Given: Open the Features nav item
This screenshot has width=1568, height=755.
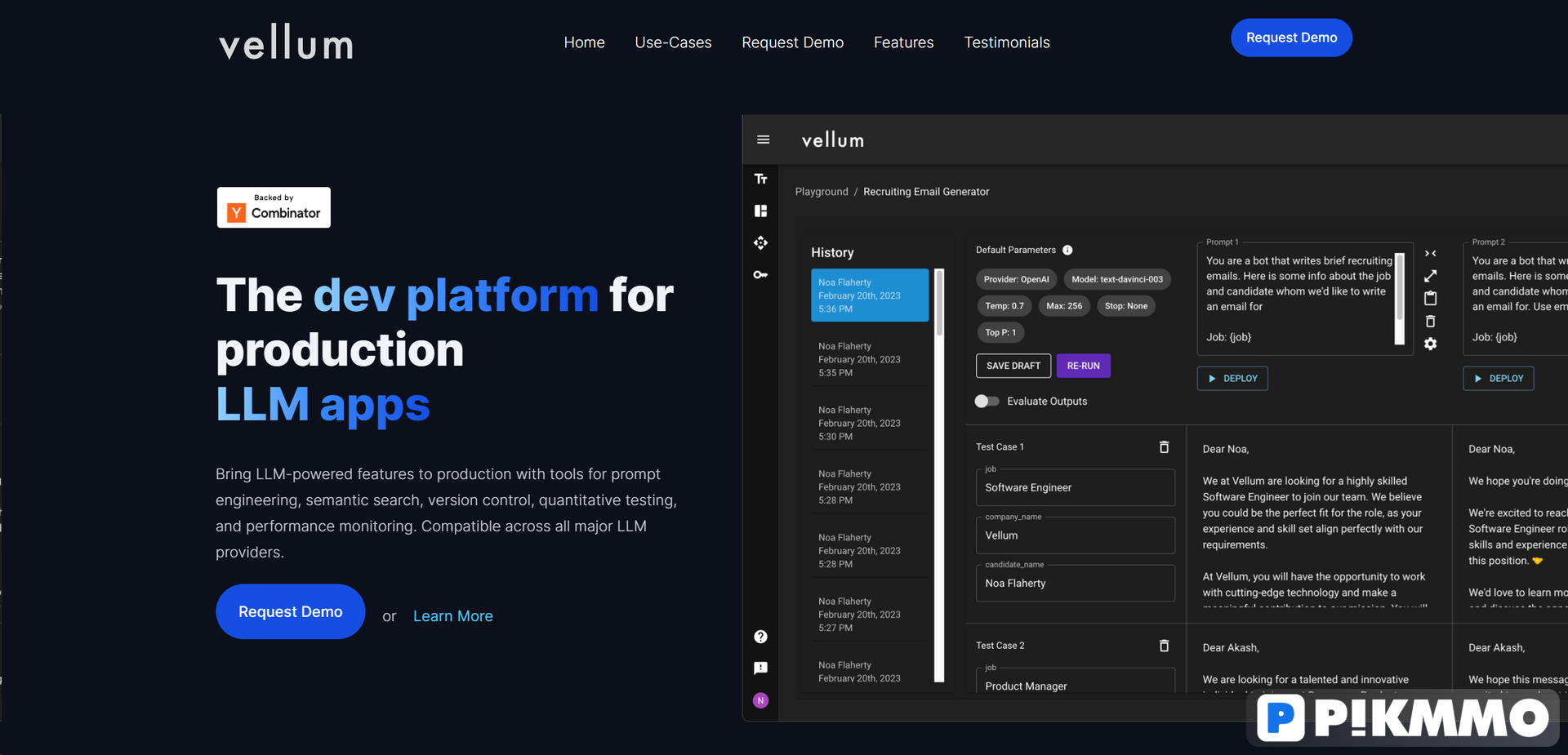Looking at the screenshot, I should pyautogui.click(x=903, y=42).
